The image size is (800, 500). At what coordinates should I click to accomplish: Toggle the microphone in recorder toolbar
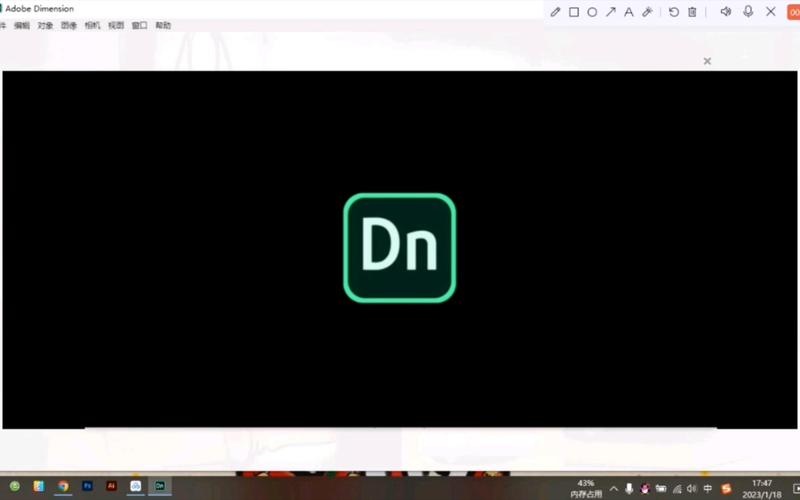coord(748,11)
